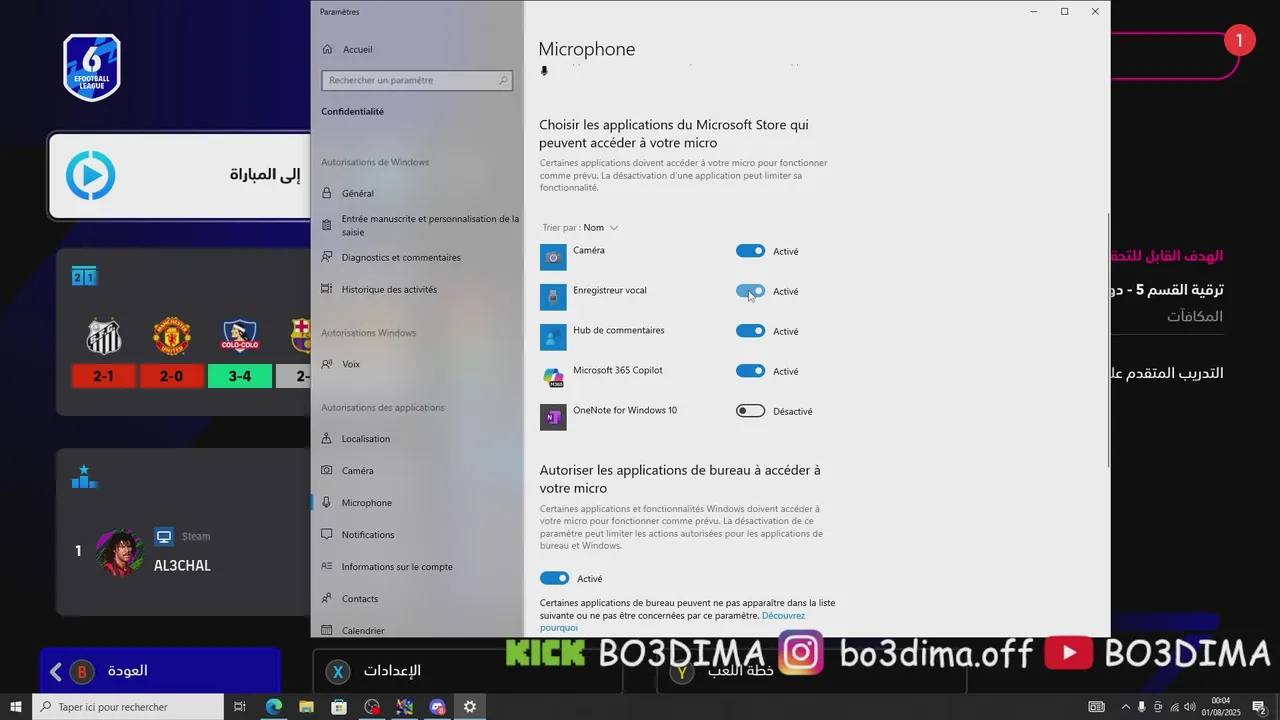
Task: Toggle microphone access for Hub de commentaires
Action: (x=750, y=331)
